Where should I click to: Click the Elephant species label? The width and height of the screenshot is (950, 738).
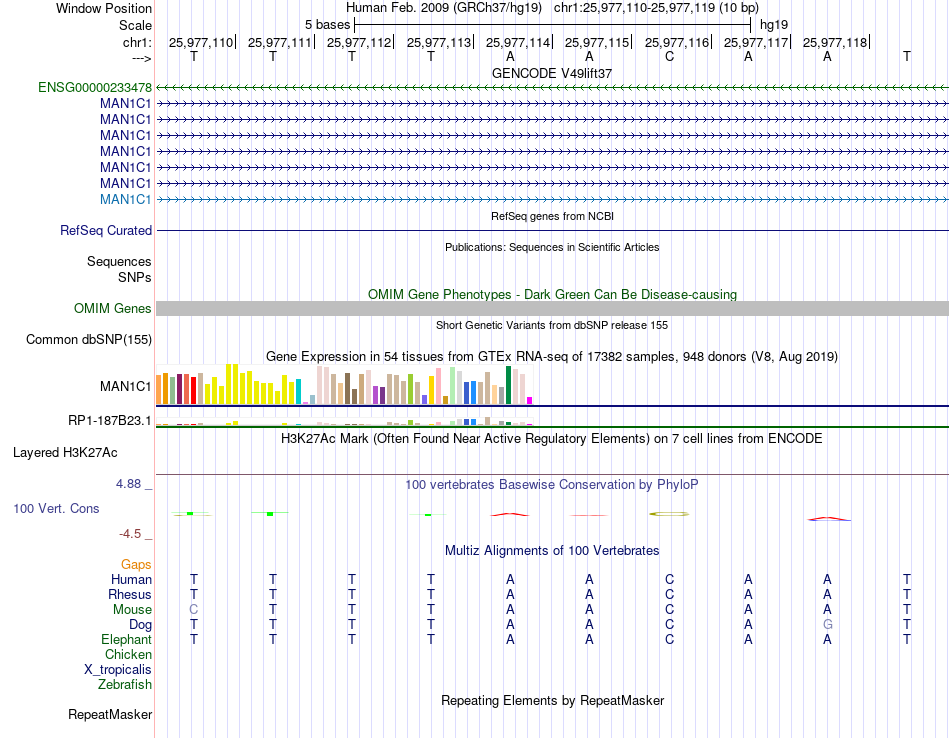coord(127,640)
